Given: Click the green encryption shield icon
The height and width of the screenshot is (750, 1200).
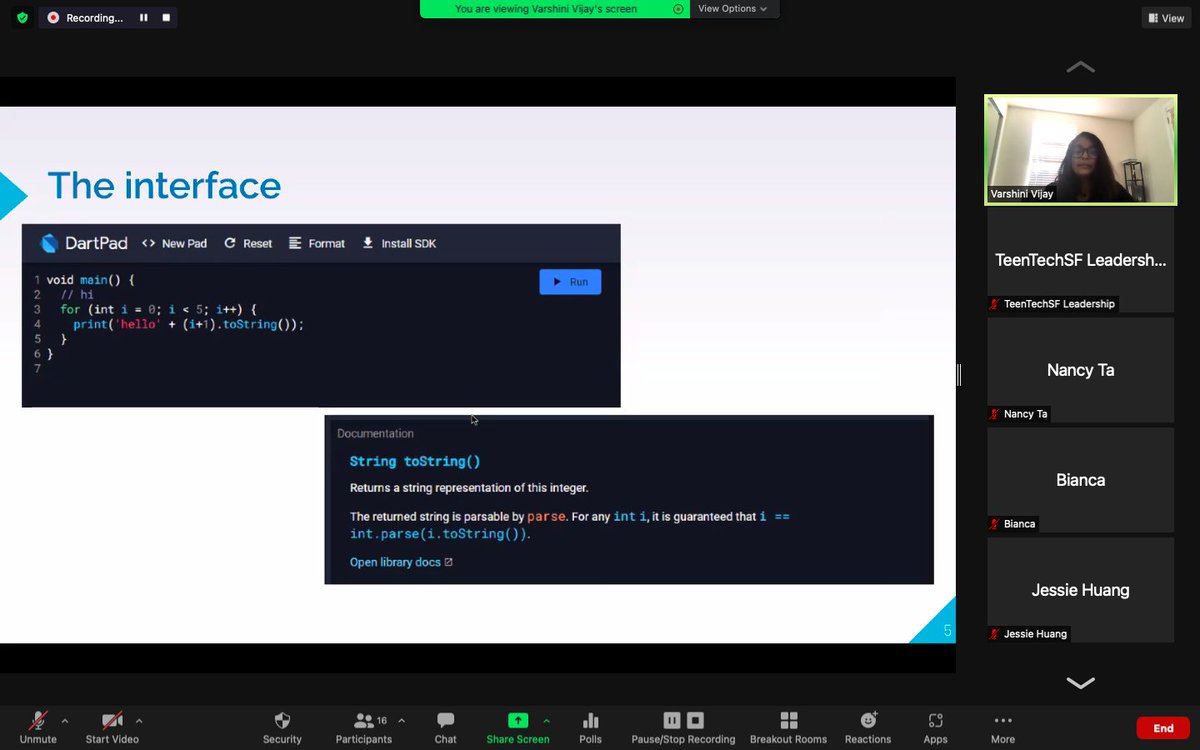Looking at the screenshot, I should pos(22,18).
